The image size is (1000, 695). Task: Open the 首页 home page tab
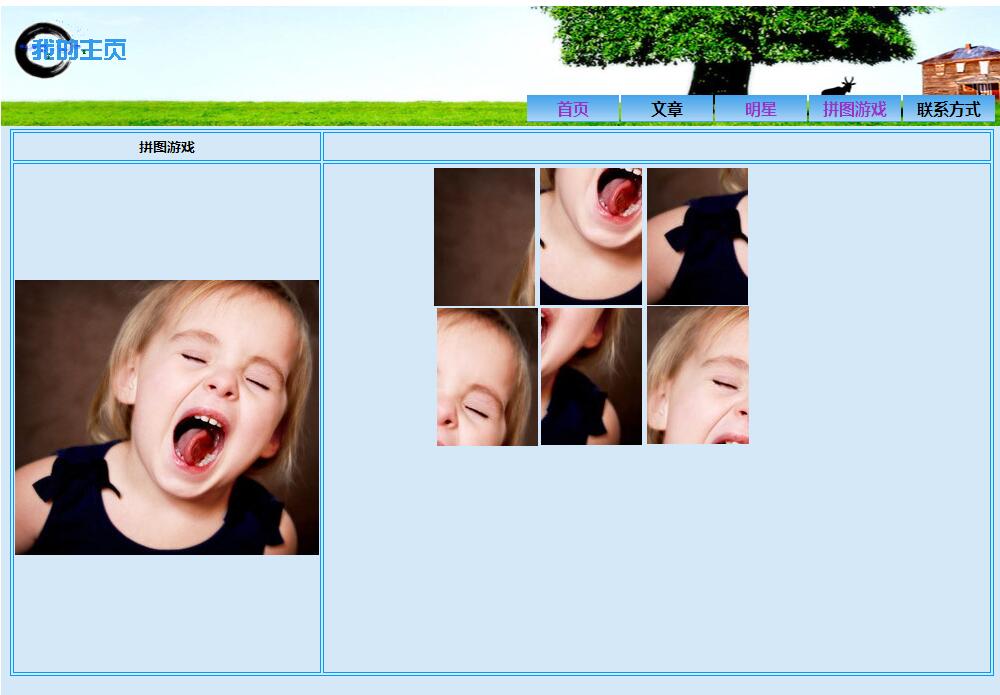(x=573, y=109)
